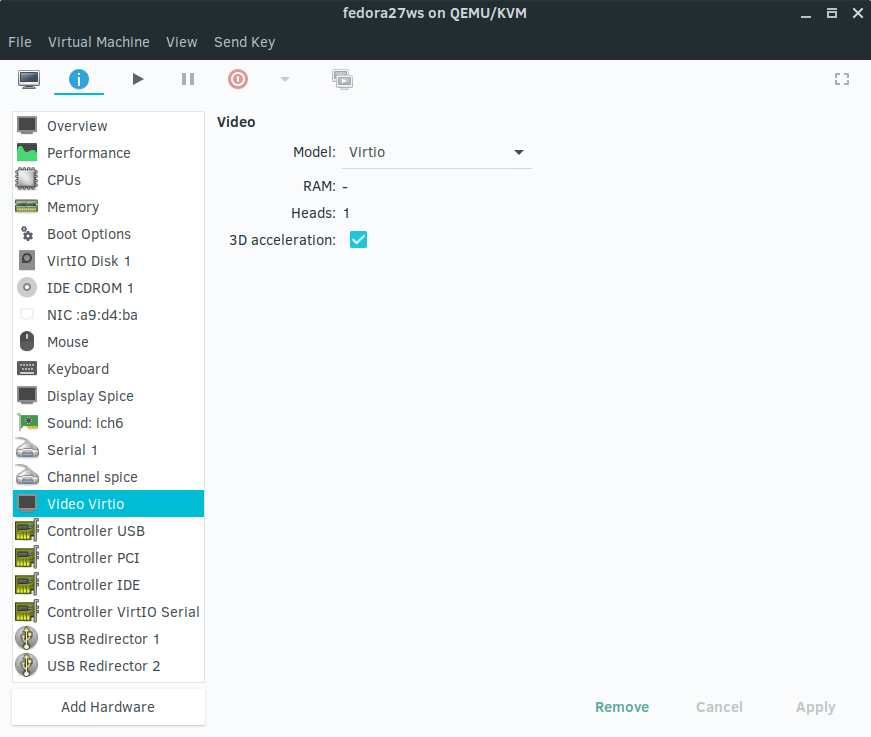Image resolution: width=871 pixels, height=737 pixels.
Task: Select Sound: ich6 entry
Action: pos(108,423)
